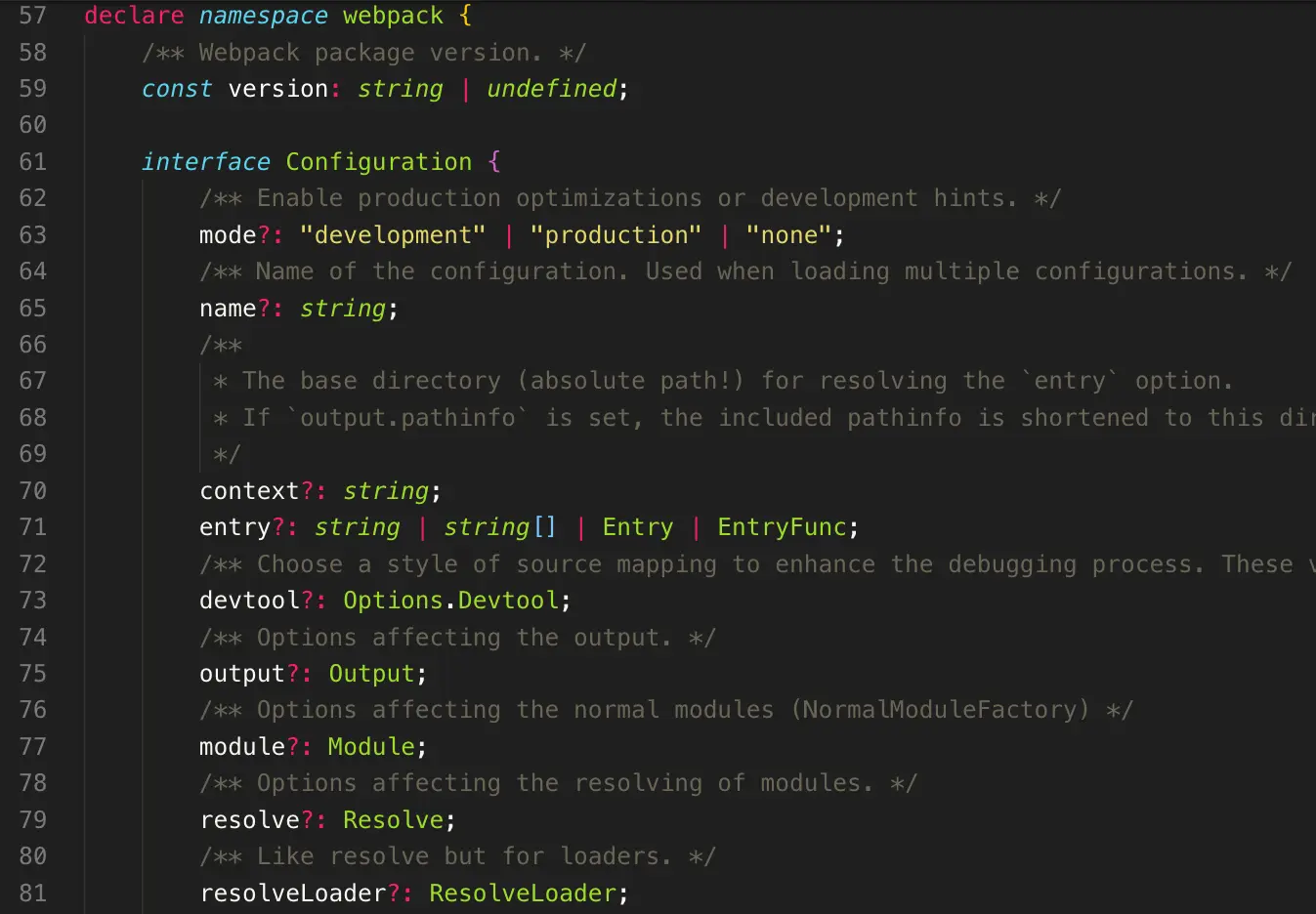
Task: Click line number 71 in gutter
Action: click(x=33, y=527)
